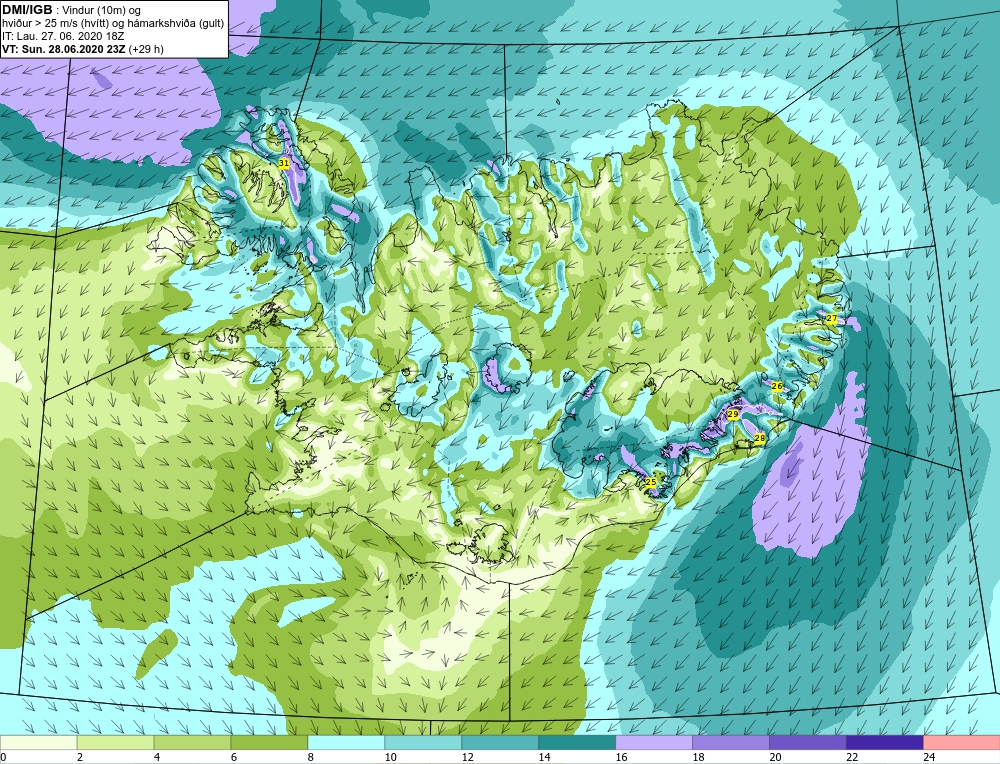The image size is (1000, 764).
Task: Click the pink legend swatch above 24 m/s
Action: tap(962, 742)
